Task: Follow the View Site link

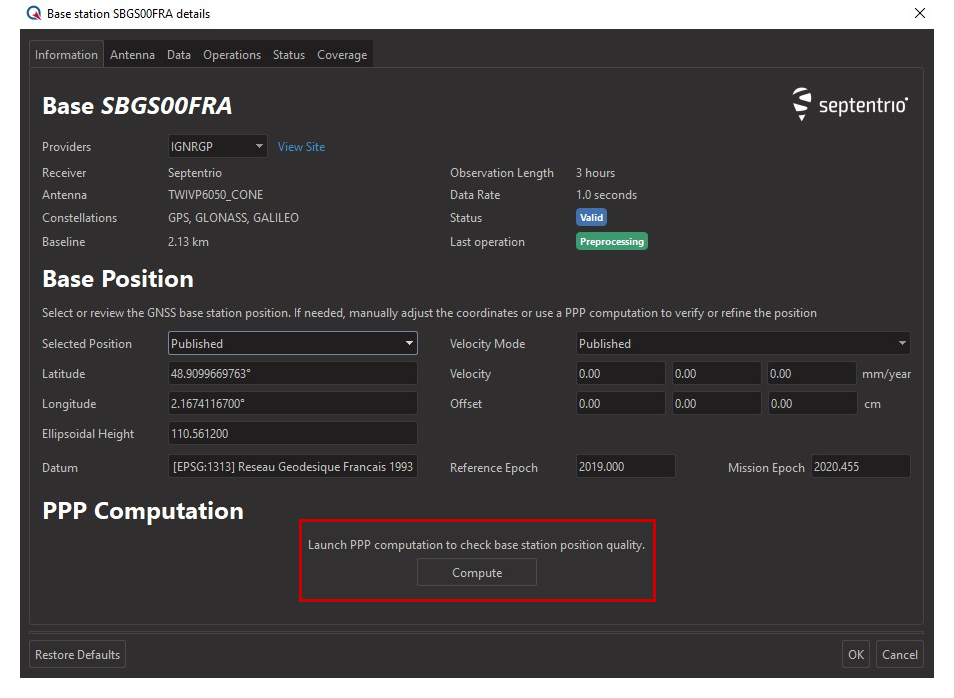Action: pos(301,147)
